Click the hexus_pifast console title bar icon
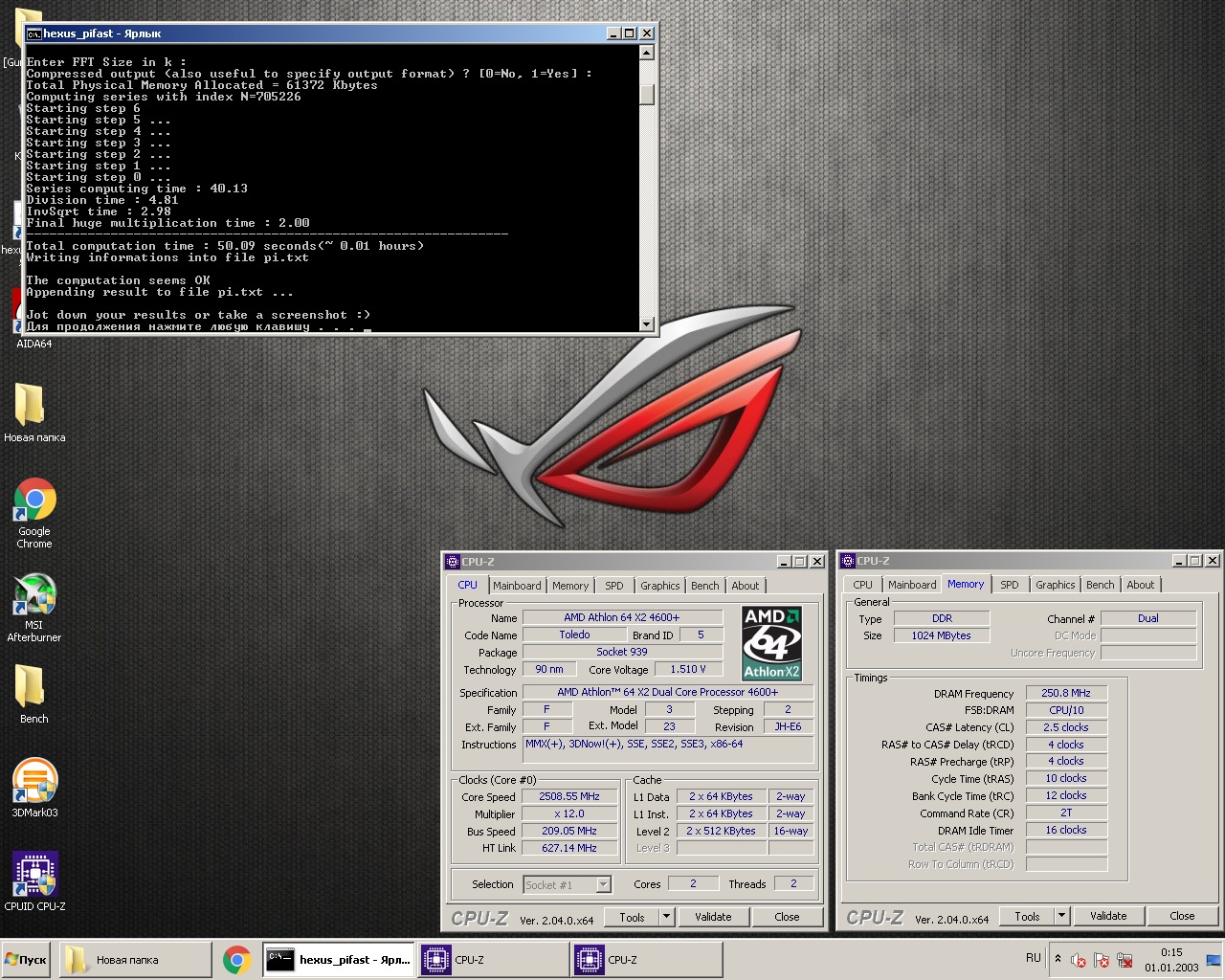The width and height of the screenshot is (1225, 980). (x=33, y=33)
